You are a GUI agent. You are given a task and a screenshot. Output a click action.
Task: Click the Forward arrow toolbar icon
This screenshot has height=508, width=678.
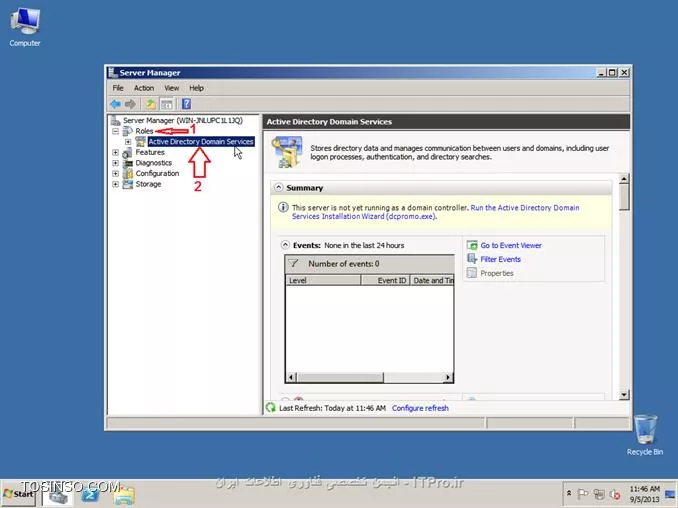[130, 104]
